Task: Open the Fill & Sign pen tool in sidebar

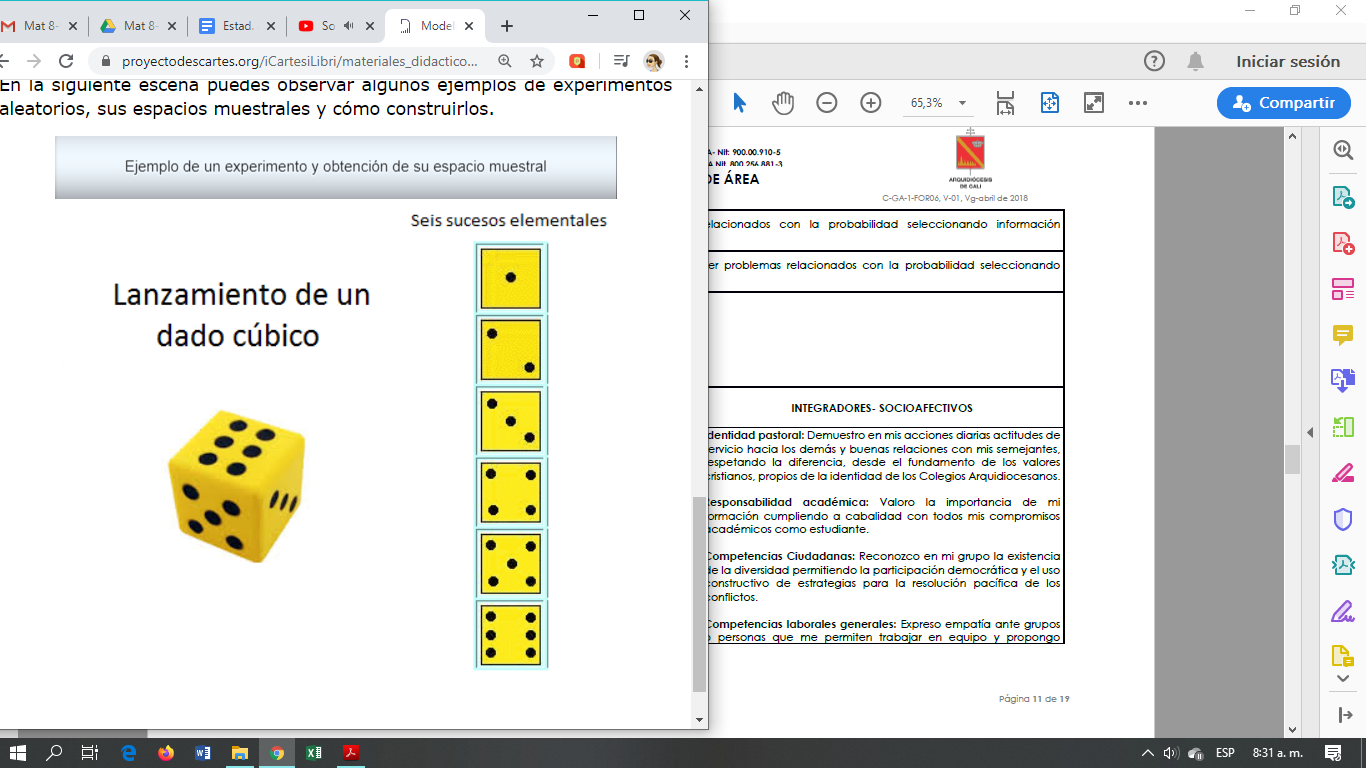Action: click(x=1343, y=611)
